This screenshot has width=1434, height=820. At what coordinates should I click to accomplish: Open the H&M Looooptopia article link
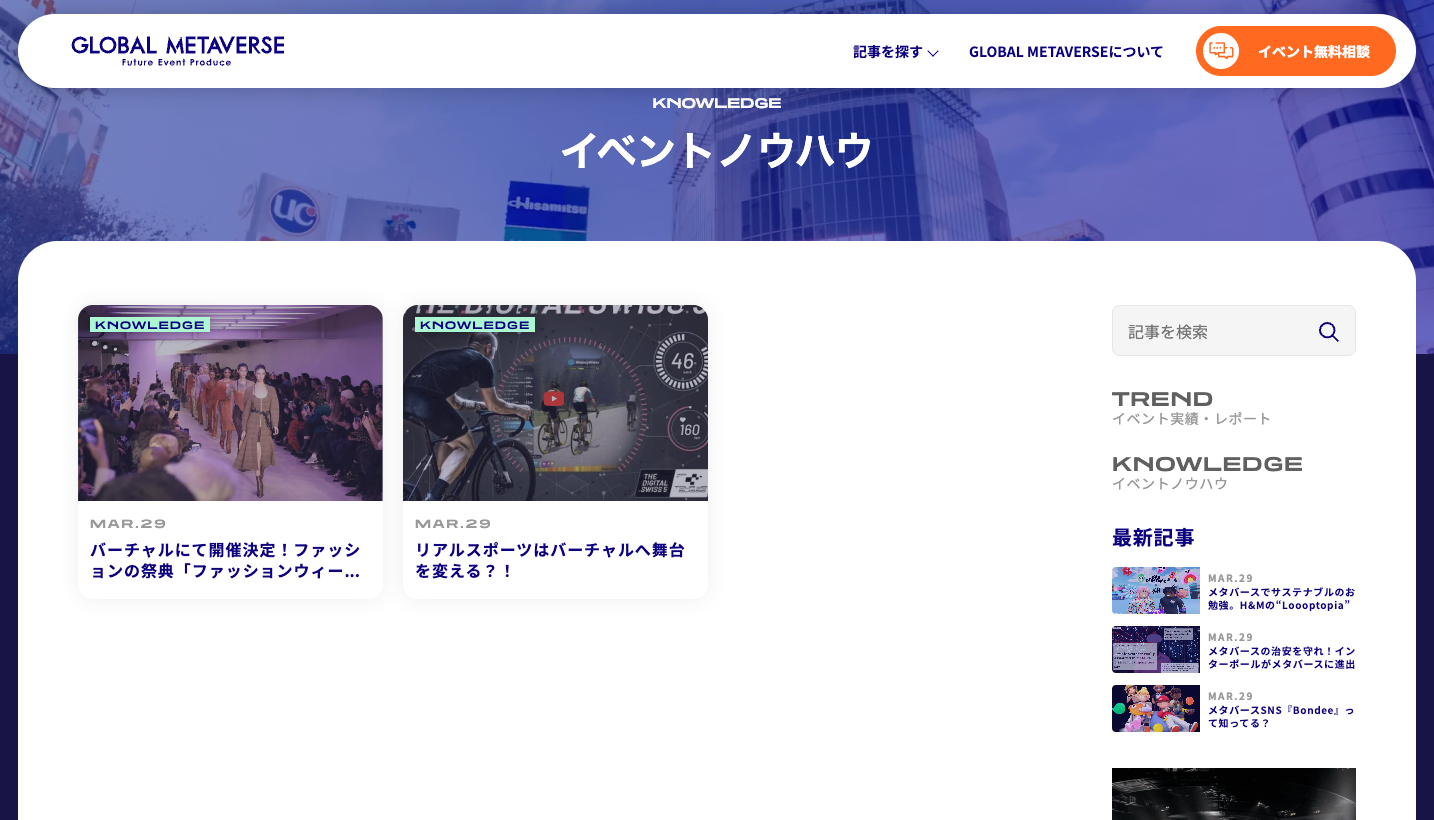pos(1281,597)
